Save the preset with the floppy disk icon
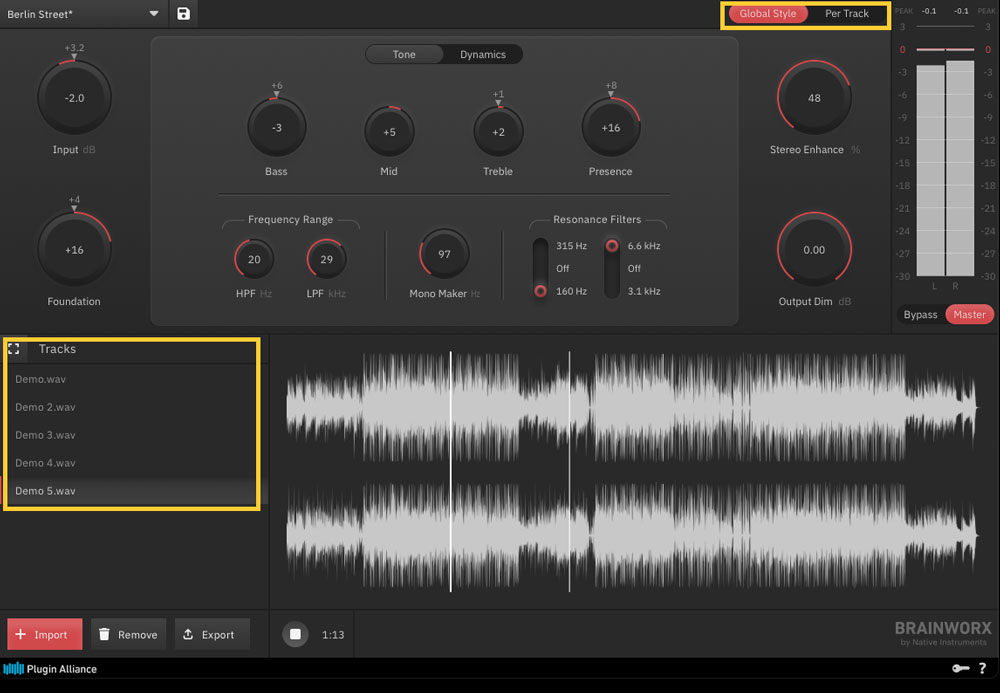Image resolution: width=1000 pixels, height=693 pixels. point(183,13)
